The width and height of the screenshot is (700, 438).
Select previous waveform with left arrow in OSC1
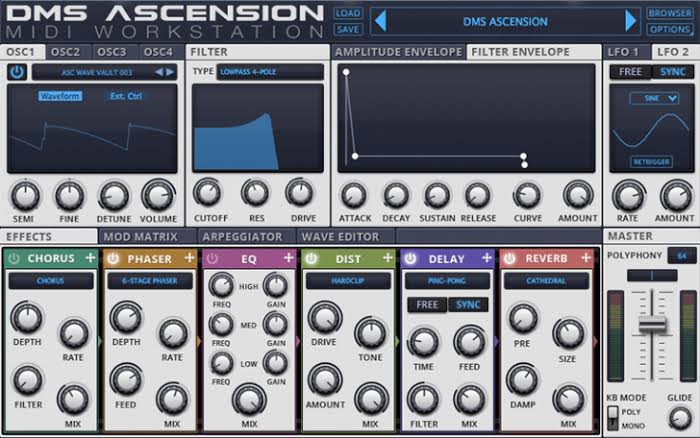(158, 72)
